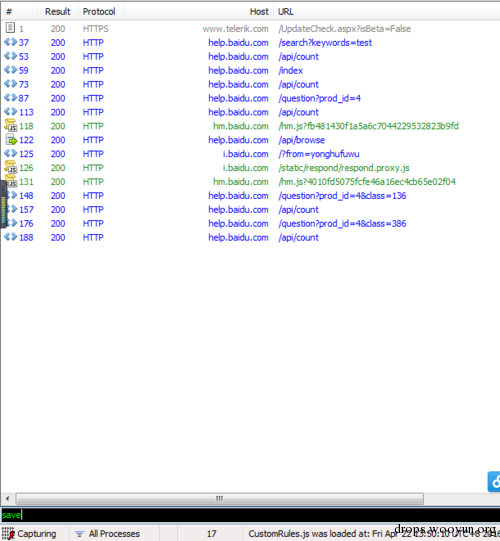The image size is (500, 541).
Task: Toggle Capturing in the status bar
Action: click(30, 533)
